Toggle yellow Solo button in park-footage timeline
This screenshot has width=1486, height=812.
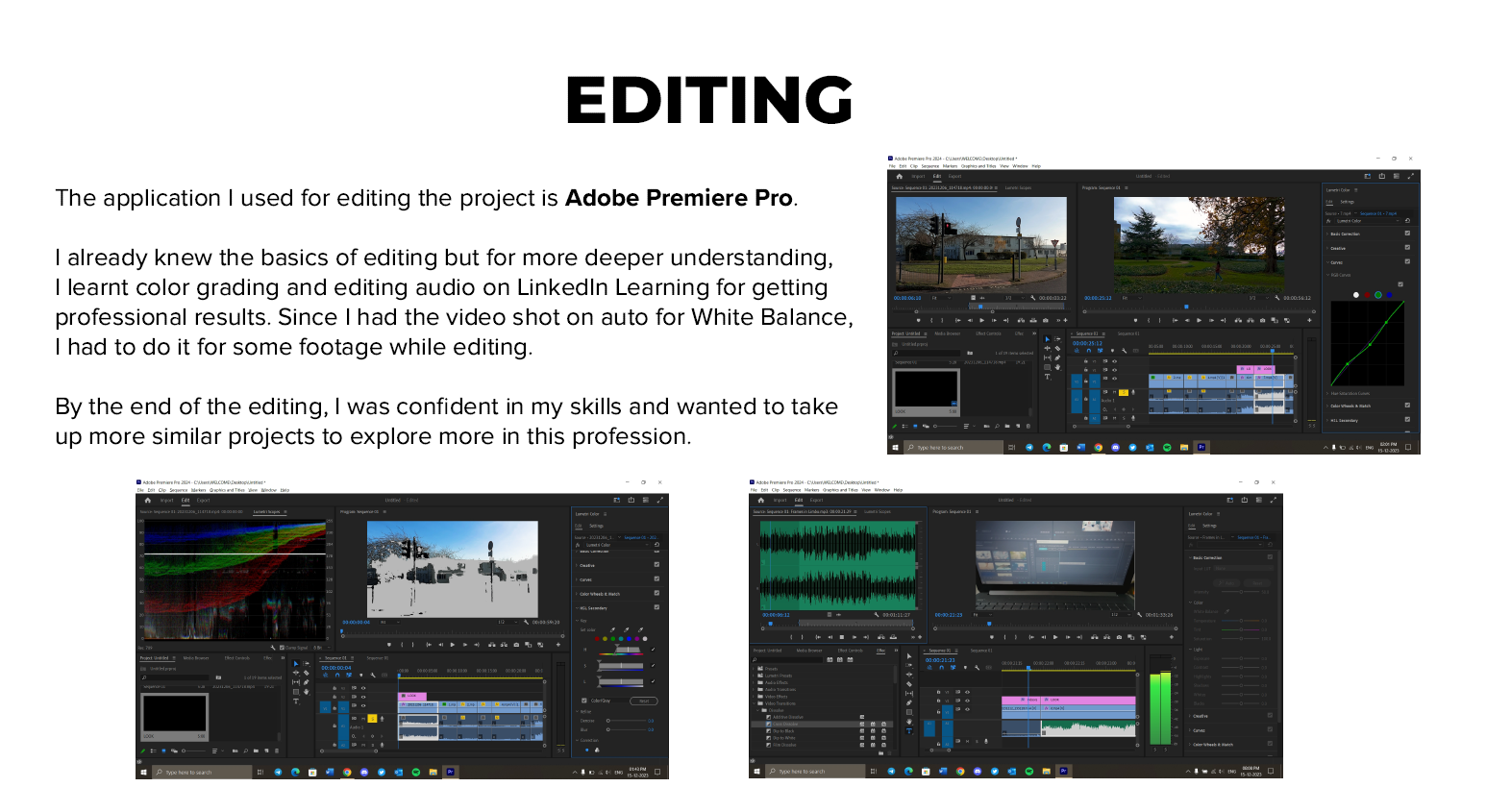[x=1124, y=392]
